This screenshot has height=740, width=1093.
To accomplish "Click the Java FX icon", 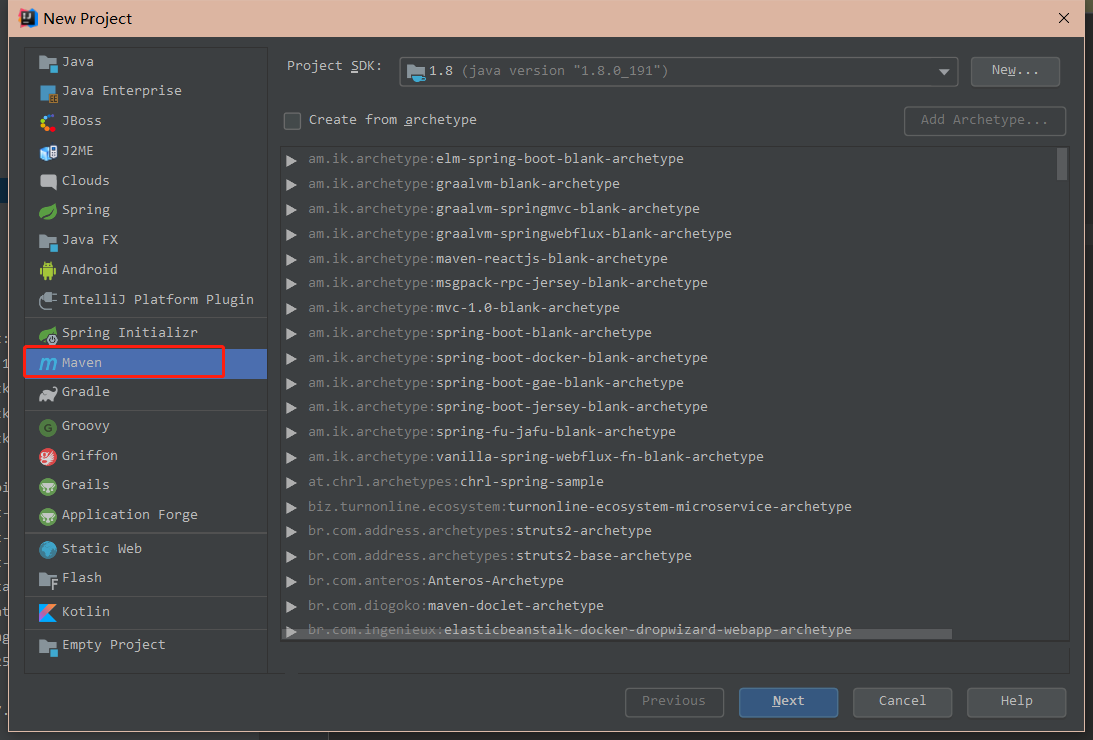I will [48, 241].
